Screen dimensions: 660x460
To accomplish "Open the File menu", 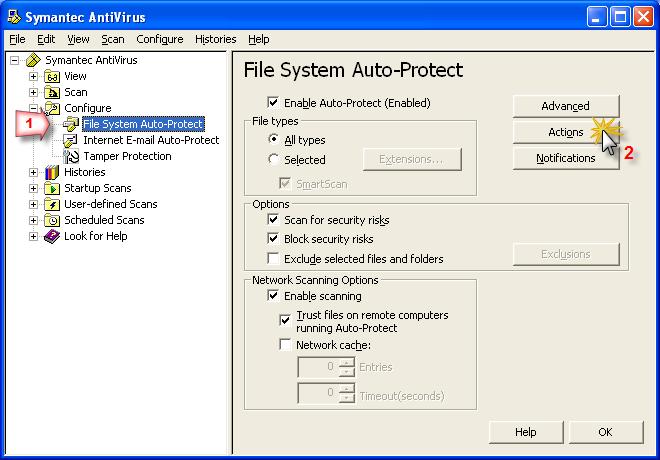I will pos(17,39).
